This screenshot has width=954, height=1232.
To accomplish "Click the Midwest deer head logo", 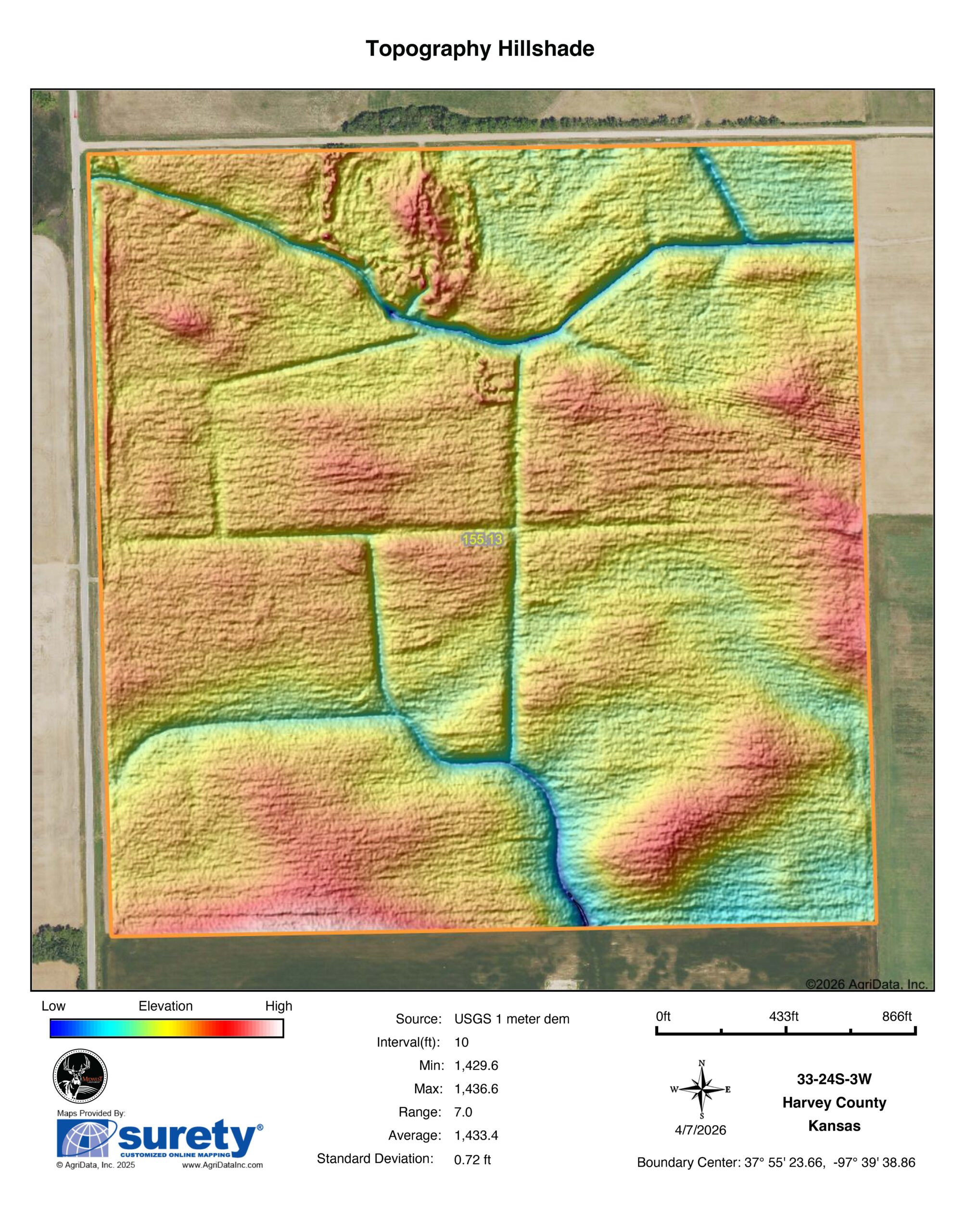I will tap(80, 1077).
